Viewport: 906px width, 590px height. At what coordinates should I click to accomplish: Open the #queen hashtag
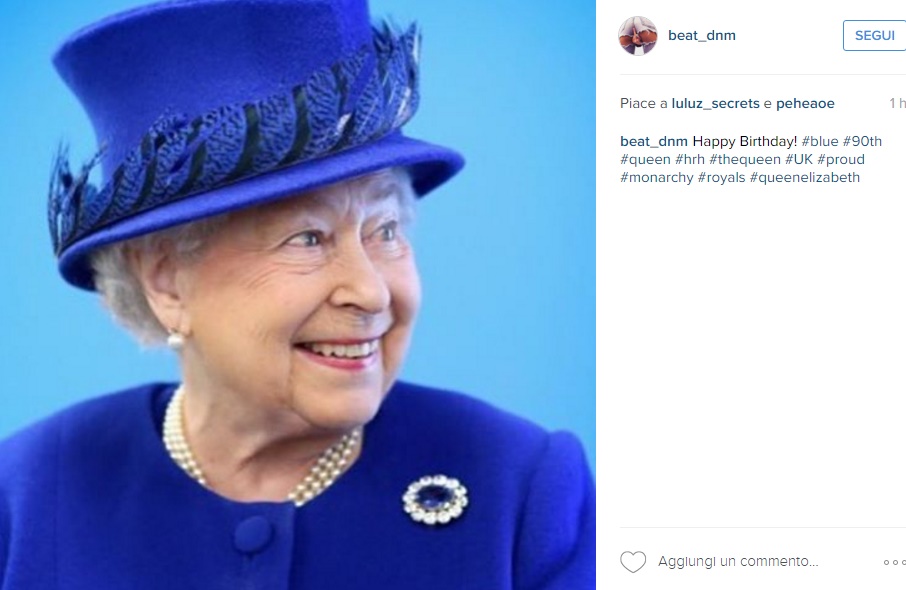click(x=645, y=159)
